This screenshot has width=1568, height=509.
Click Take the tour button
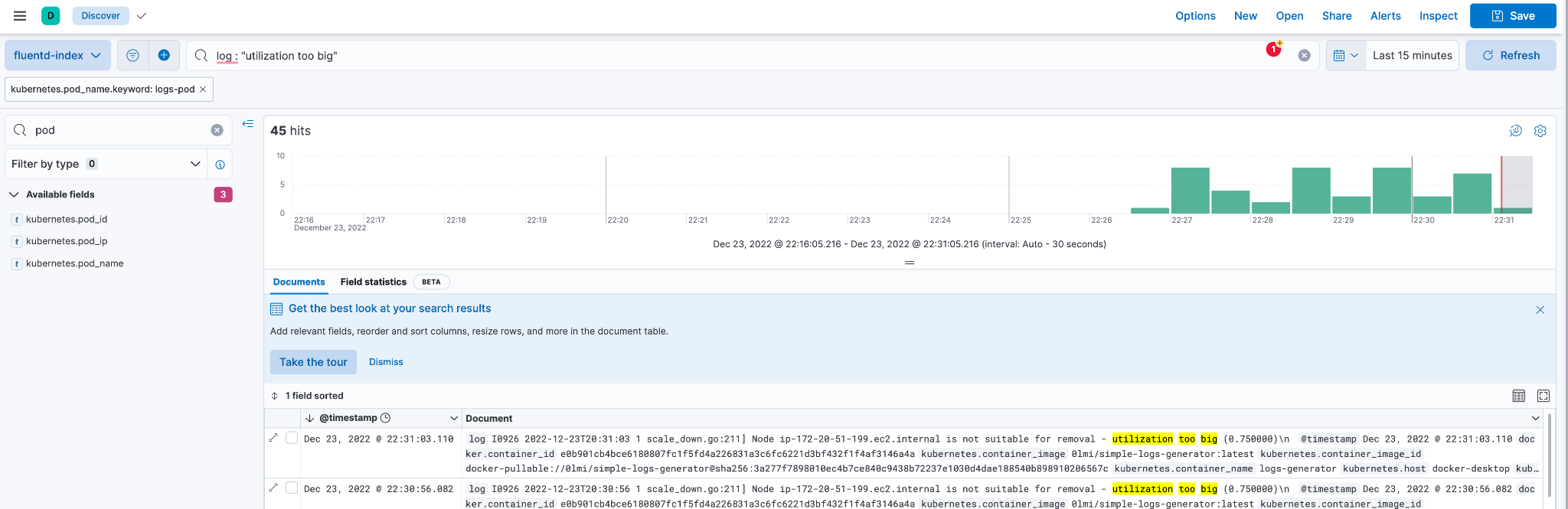pos(313,362)
